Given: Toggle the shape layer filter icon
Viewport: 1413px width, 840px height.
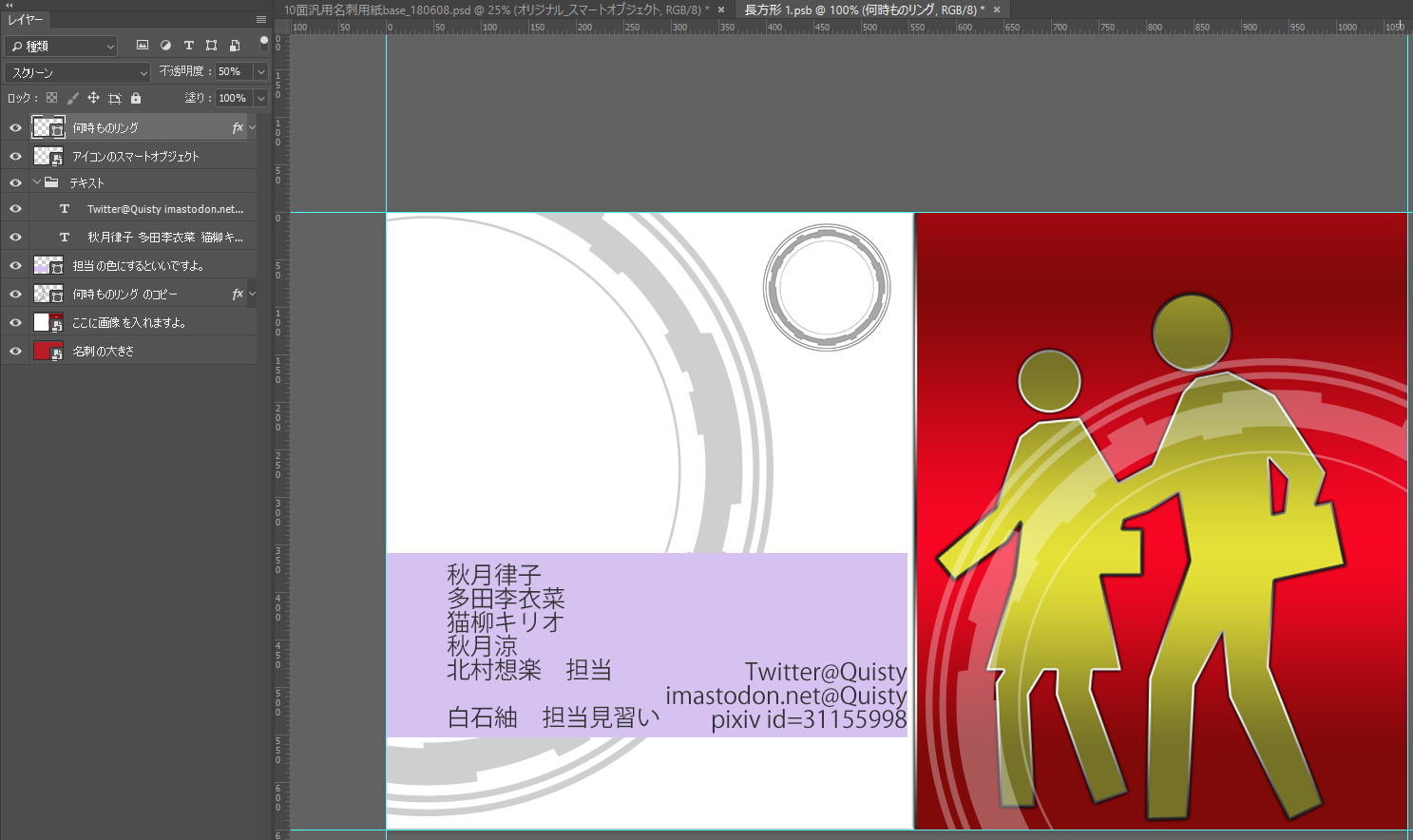Looking at the screenshot, I should click(x=211, y=45).
